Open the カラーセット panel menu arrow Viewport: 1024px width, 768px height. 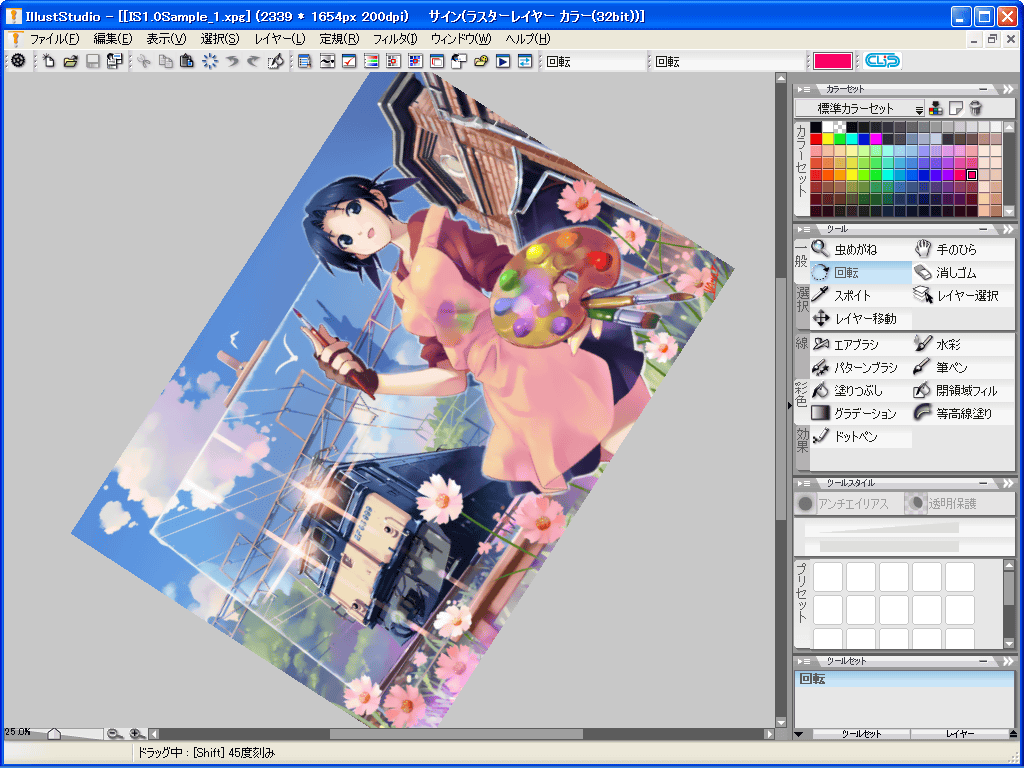(803, 89)
